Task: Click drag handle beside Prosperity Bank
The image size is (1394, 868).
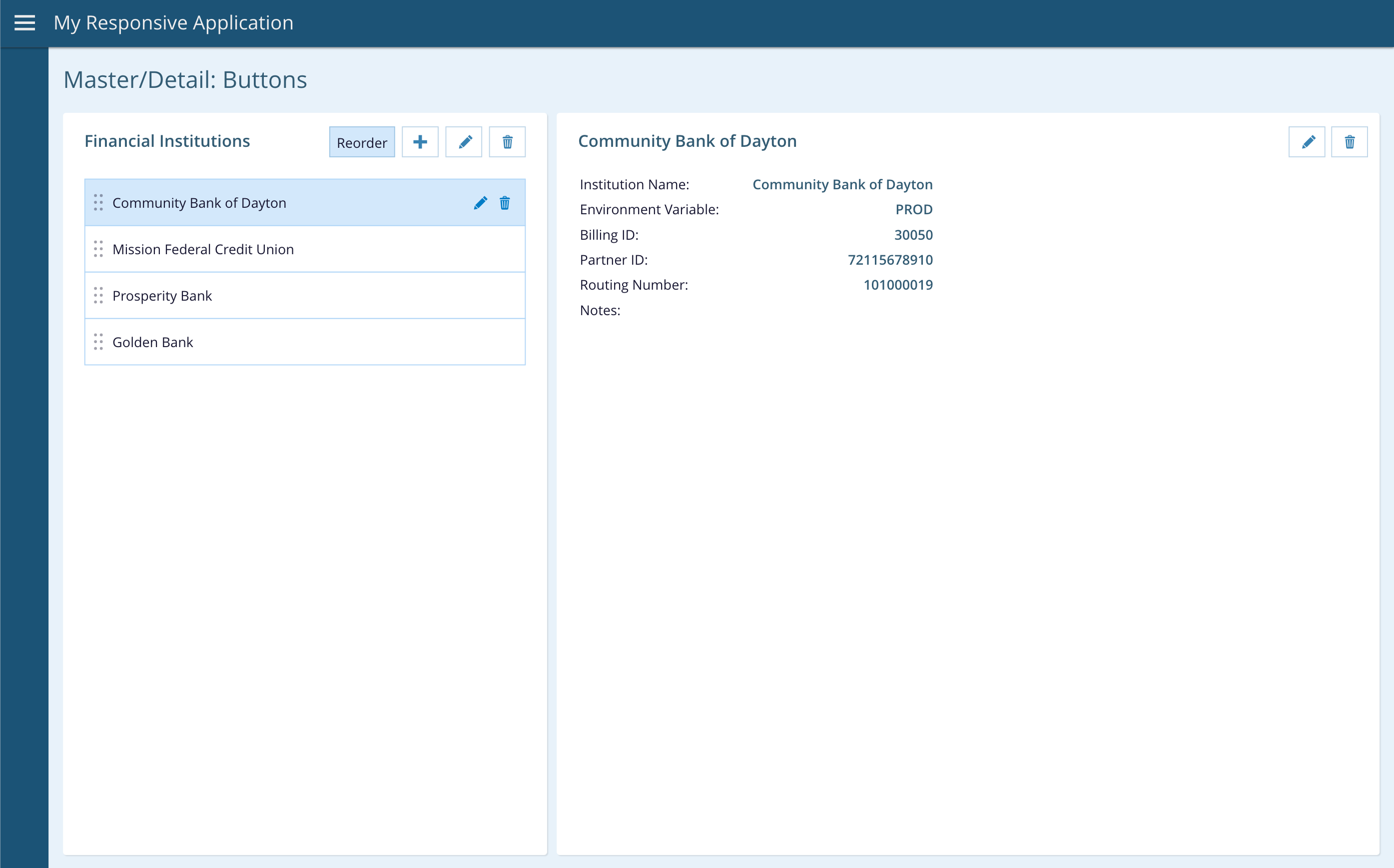Action: coord(98,296)
